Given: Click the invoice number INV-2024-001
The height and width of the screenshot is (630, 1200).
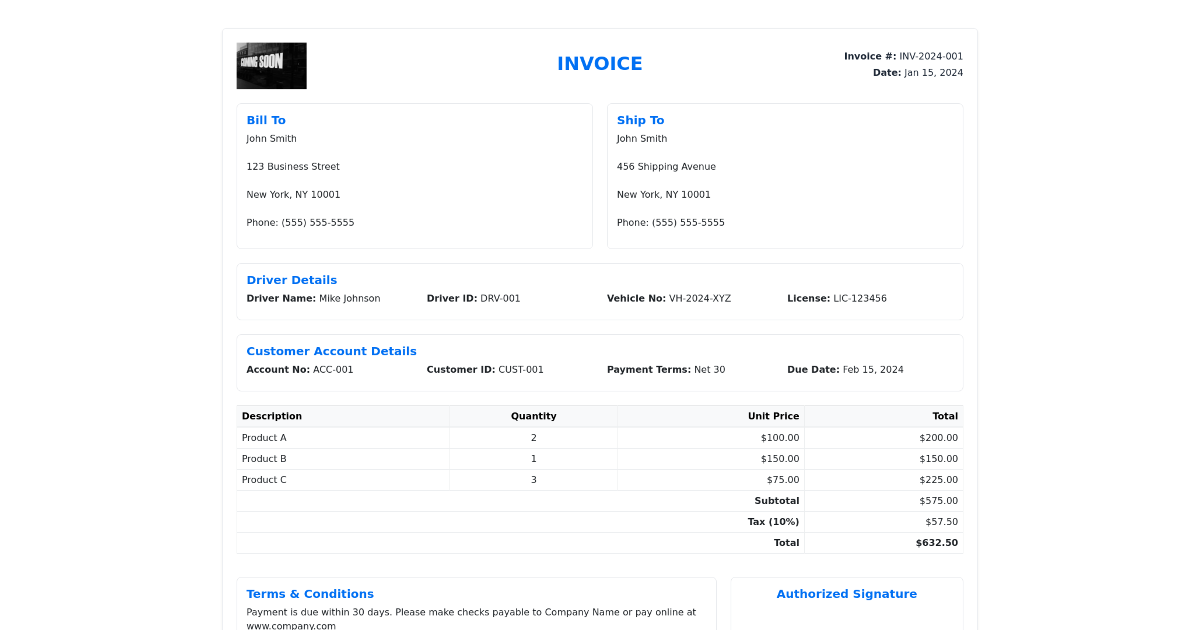Looking at the screenshot, I should (930, 56).
